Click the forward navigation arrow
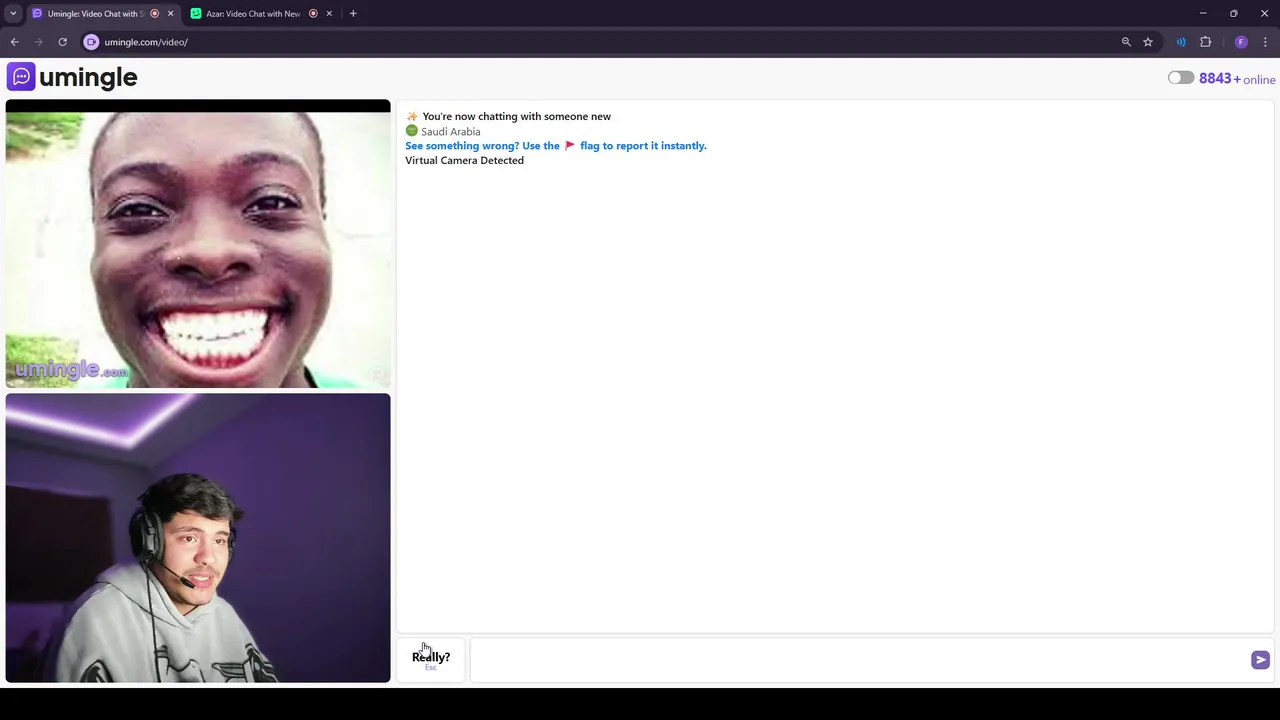Screen dimensions: 1280x720 point(39,42)
